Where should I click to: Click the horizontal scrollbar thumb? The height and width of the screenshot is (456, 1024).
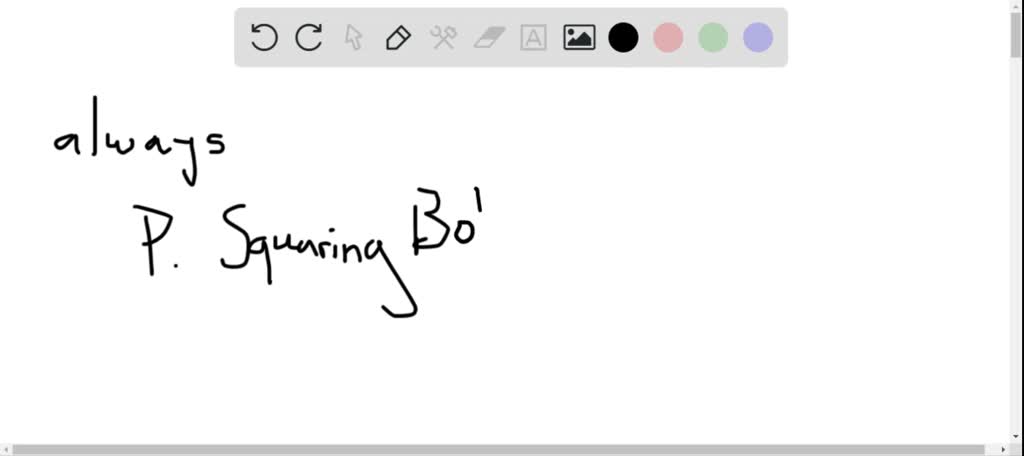[x=500, y=449]
